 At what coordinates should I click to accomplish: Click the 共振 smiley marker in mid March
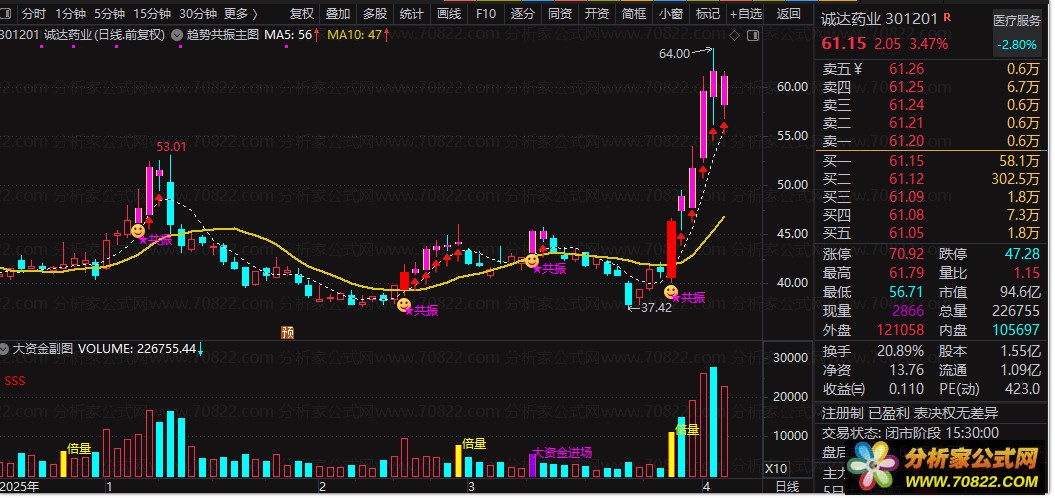(532, 260)
